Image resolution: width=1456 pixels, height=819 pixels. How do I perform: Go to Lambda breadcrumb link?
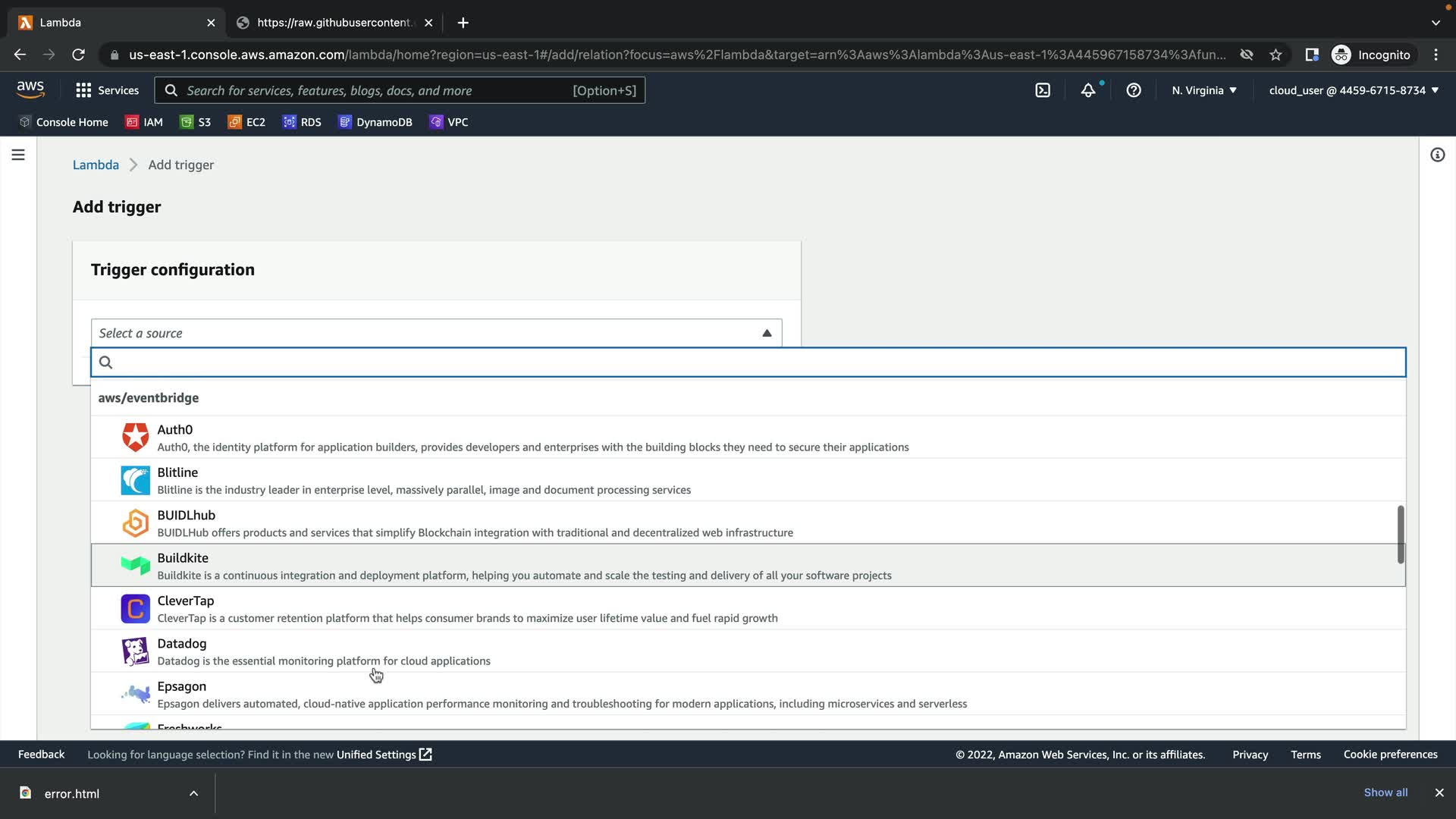(96, 165)
